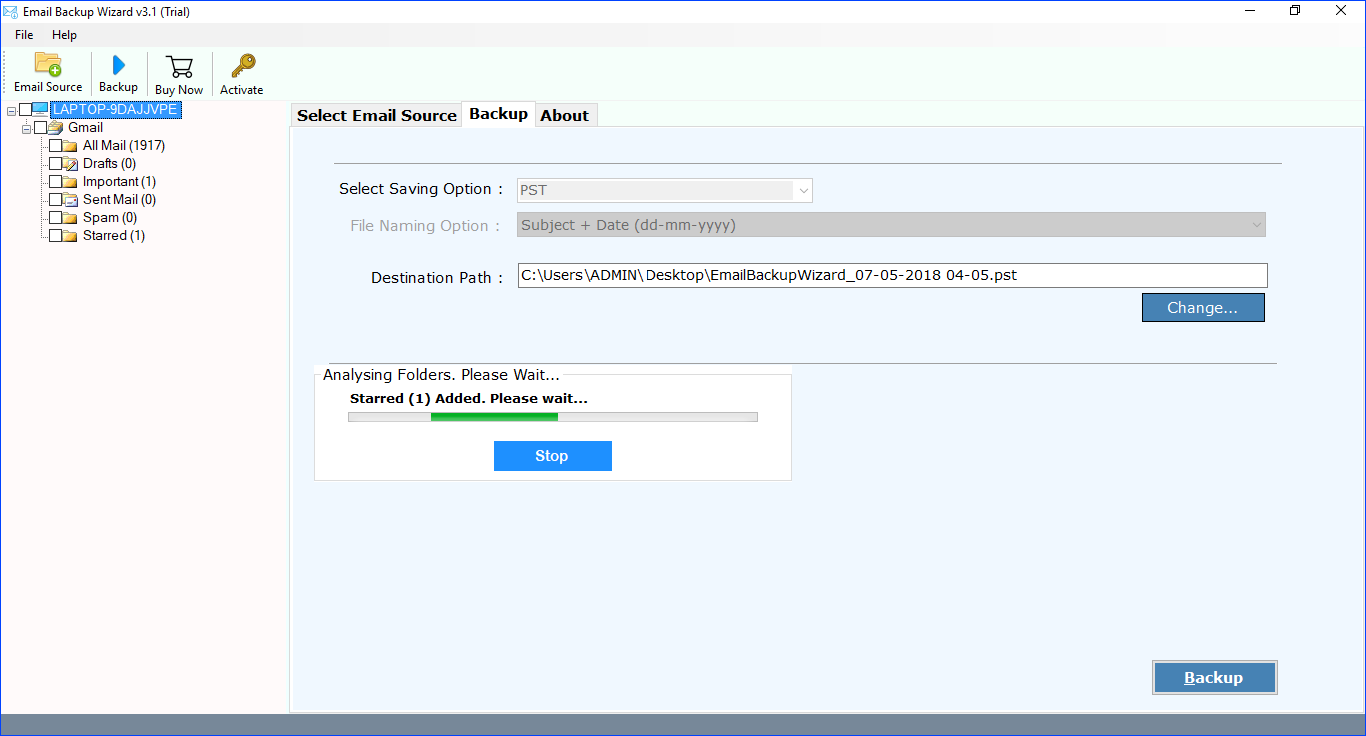
Task: Tick the Starred (1) checkbox
Action: (55, 236)
